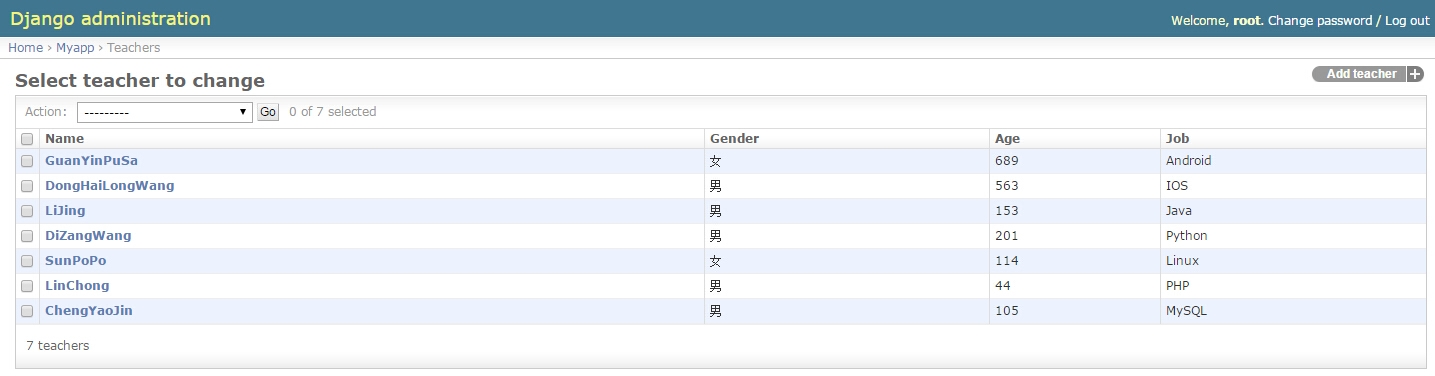Enable the LinChong row checkbox

coord(27,286)
